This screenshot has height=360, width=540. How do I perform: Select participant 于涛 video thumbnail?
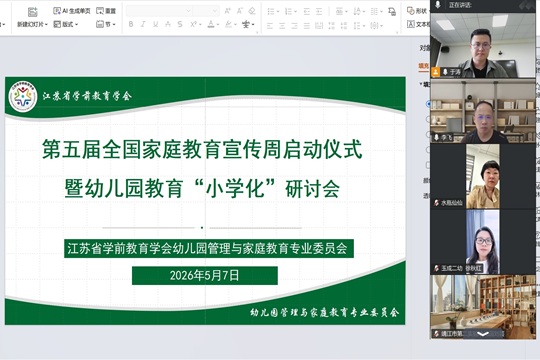point(483,45)
